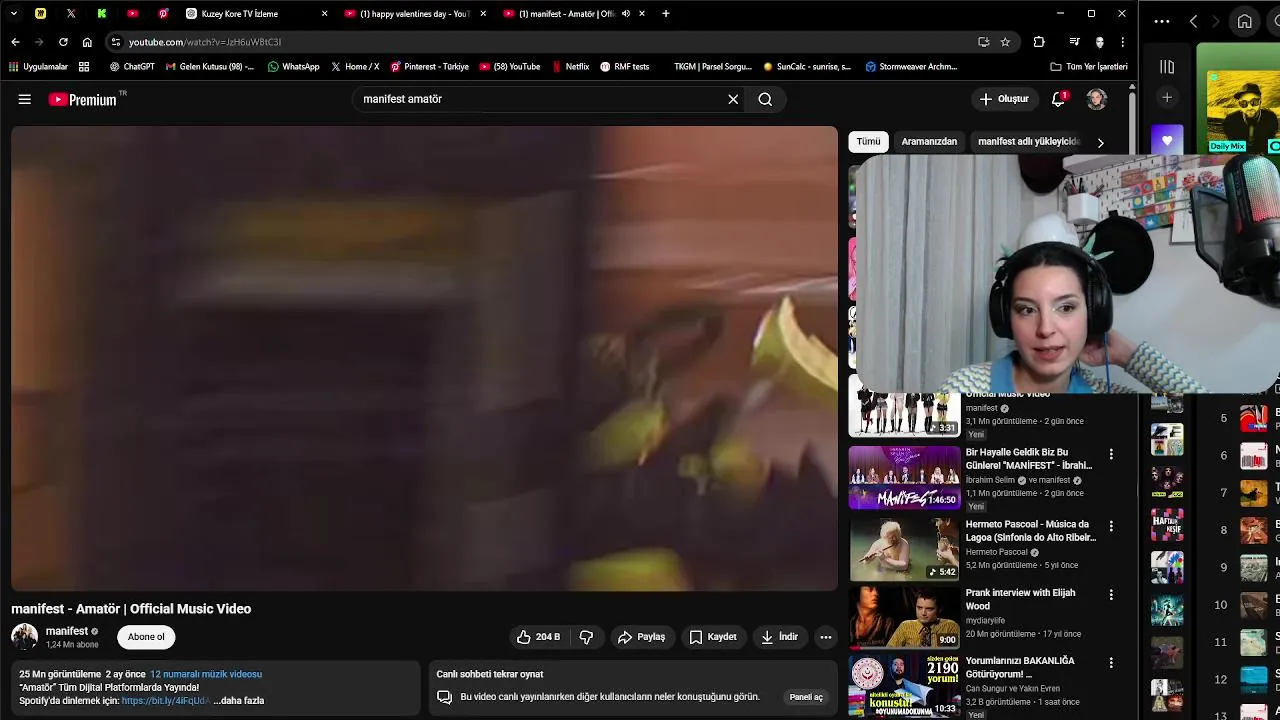
Task: Open the manifest channel name link
Action: coord(67,631)
